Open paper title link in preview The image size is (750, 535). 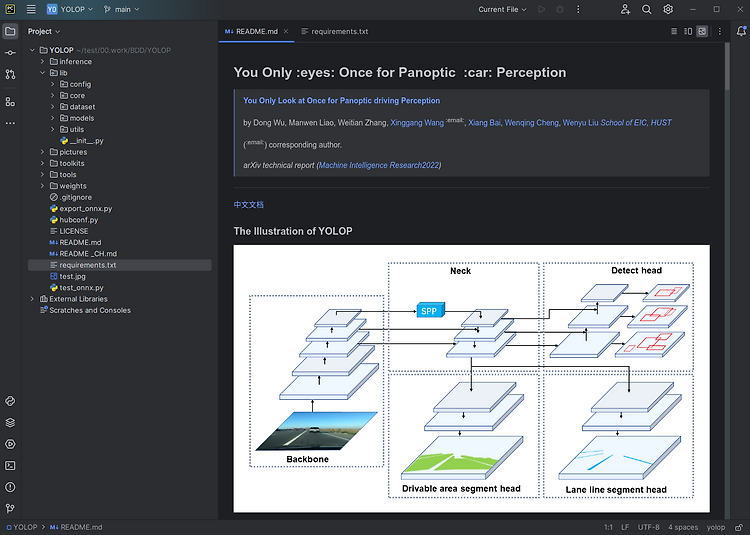(341, 100)
